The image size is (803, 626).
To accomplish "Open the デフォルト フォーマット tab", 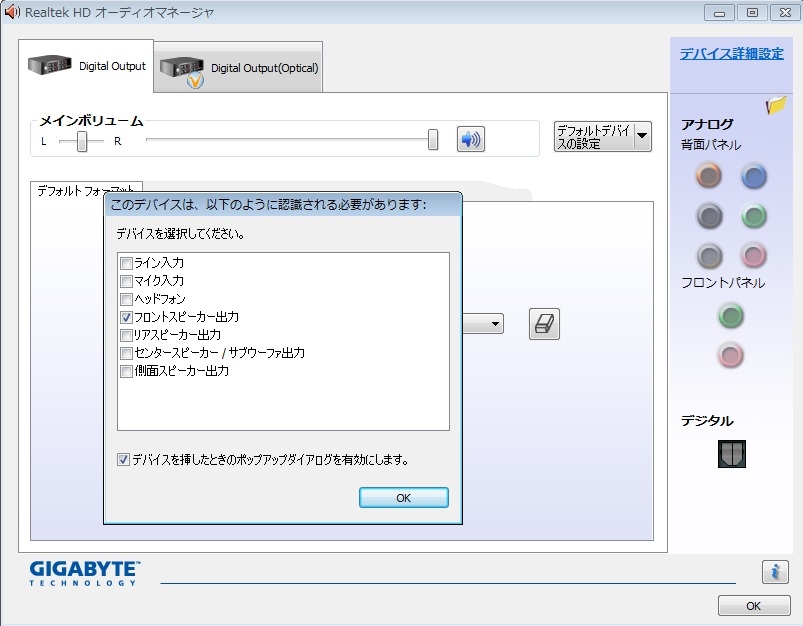I will pos(86,190).
